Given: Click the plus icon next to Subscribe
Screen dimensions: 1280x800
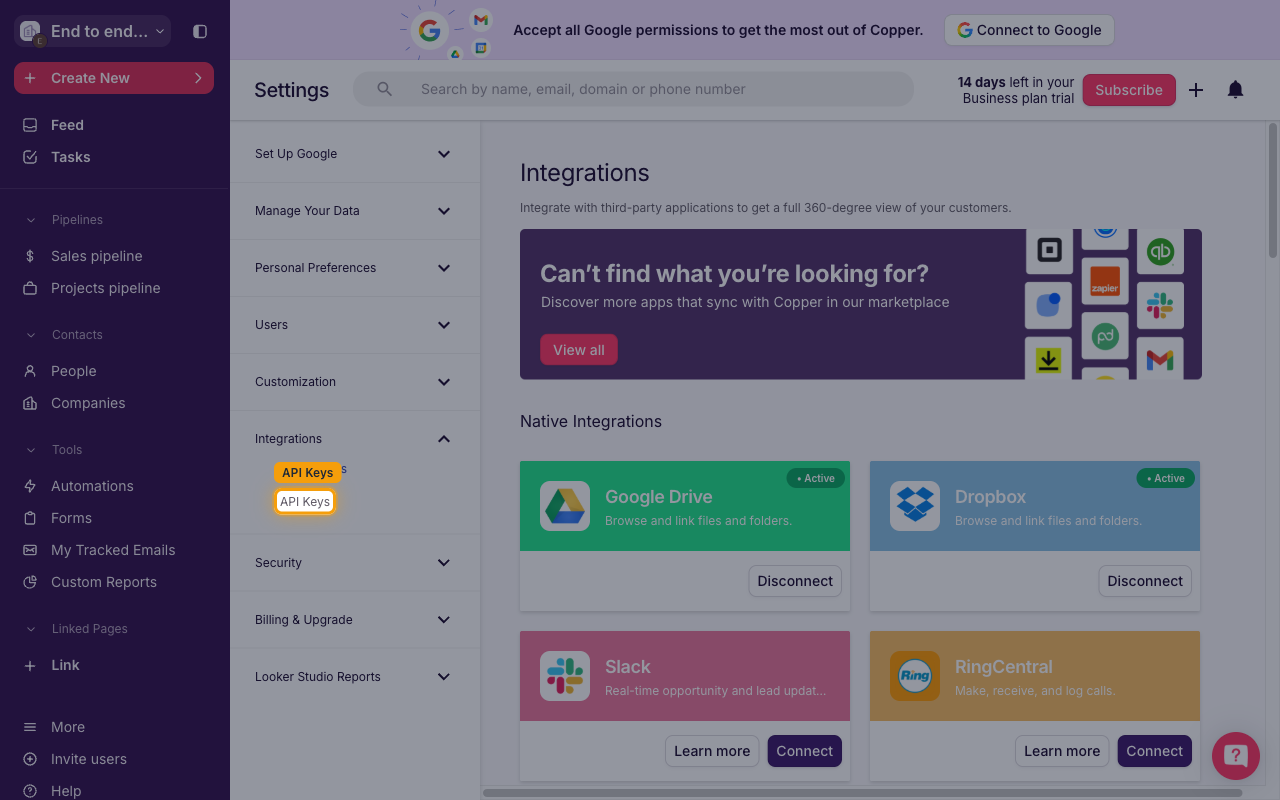Looking at the screenshot, I should point(1196,90).
